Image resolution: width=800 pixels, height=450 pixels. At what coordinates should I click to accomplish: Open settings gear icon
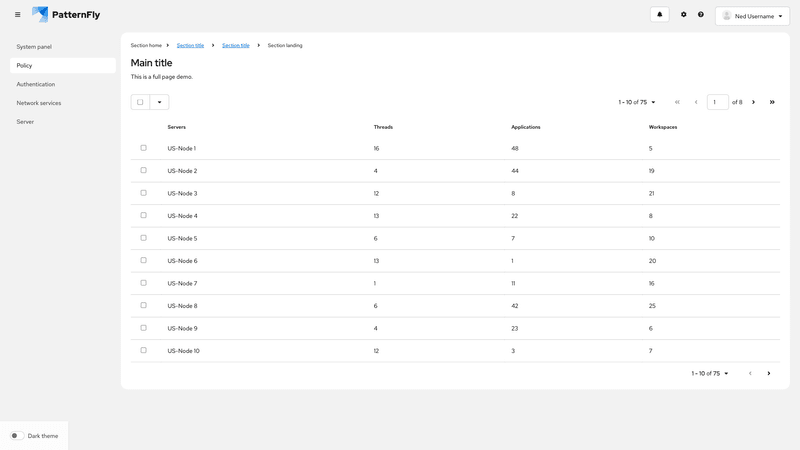684,15
